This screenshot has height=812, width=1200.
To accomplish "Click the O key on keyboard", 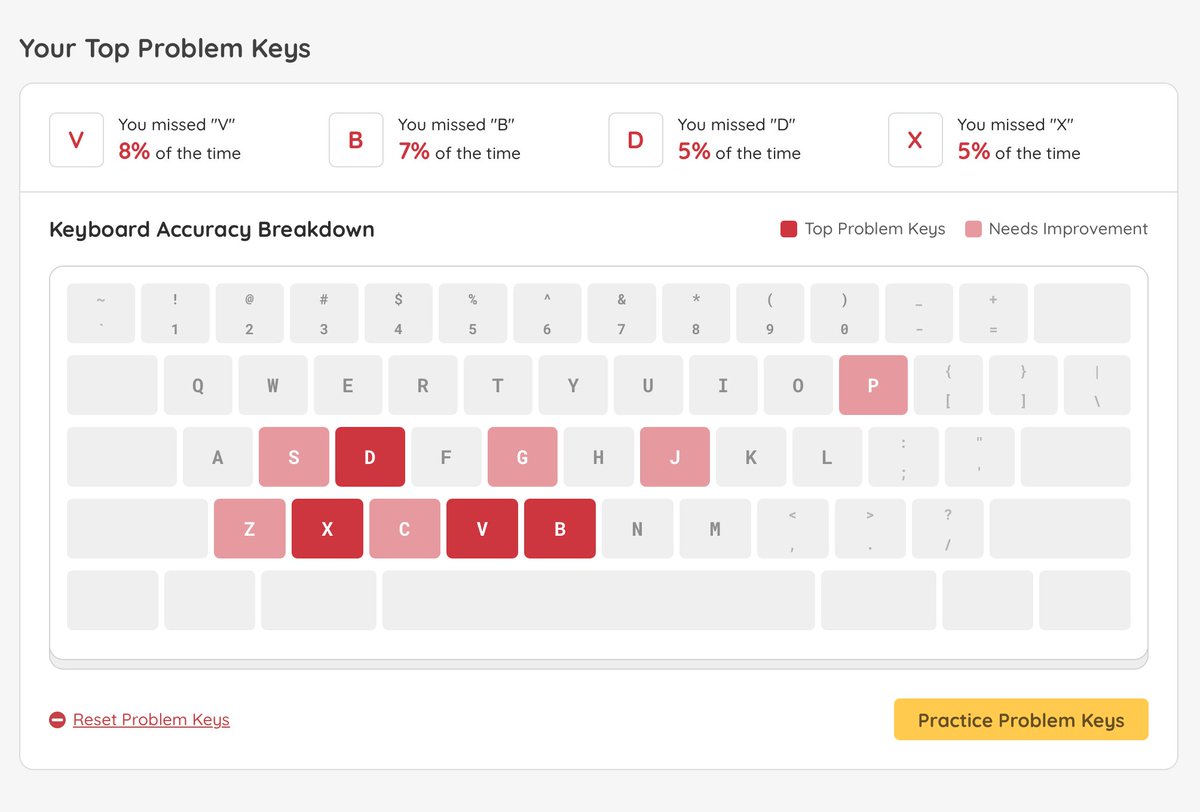I will click(x=798, y=385).
